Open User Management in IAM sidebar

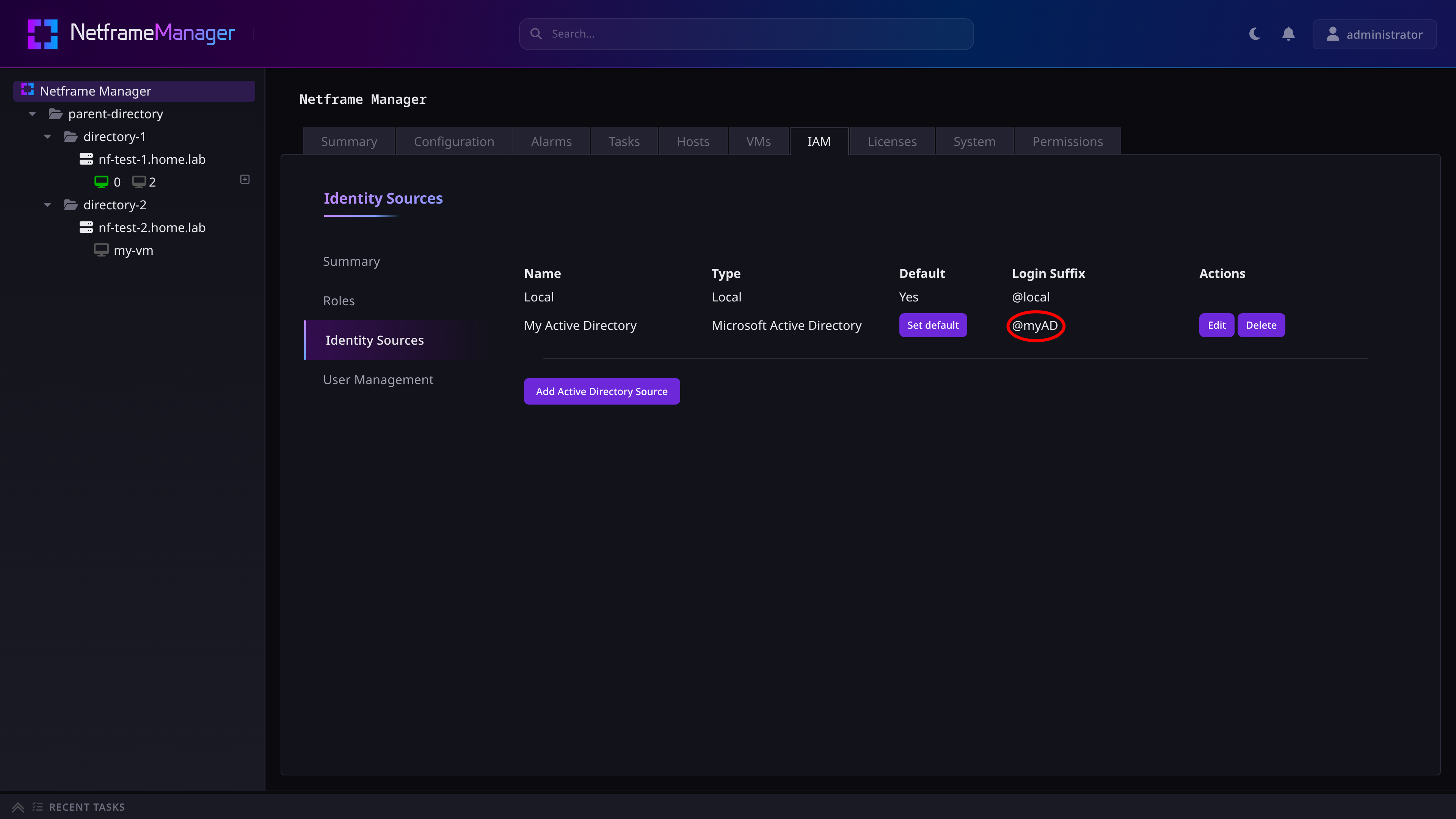378,380
